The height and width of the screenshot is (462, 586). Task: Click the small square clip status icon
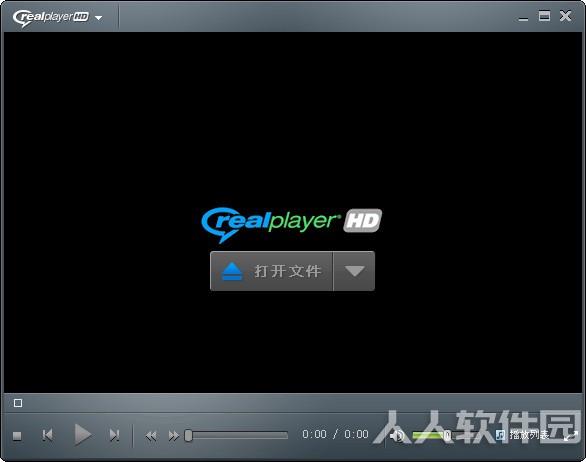[x=18, y=403]
